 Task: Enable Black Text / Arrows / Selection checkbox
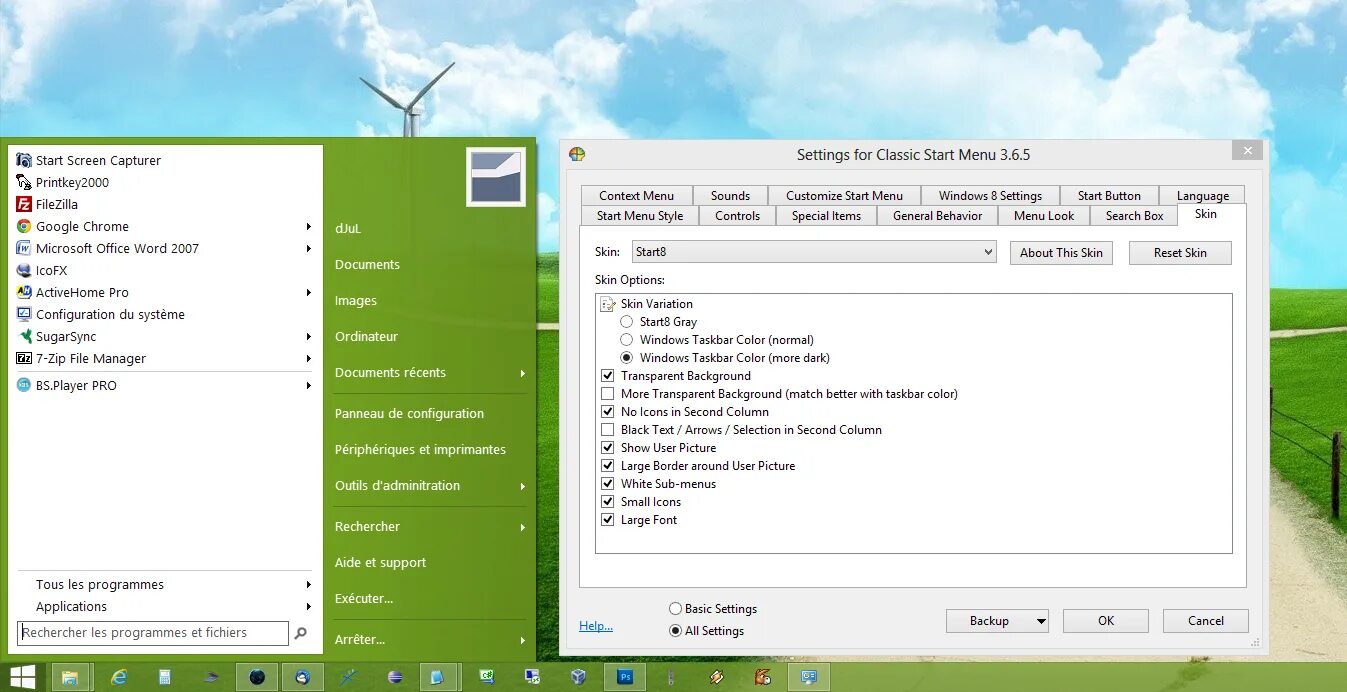607,430
